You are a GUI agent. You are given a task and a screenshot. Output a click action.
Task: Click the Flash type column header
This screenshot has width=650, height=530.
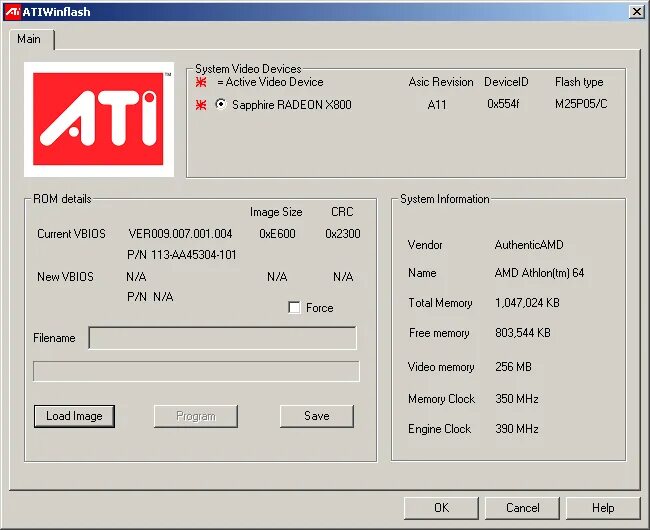click(579, 82)
